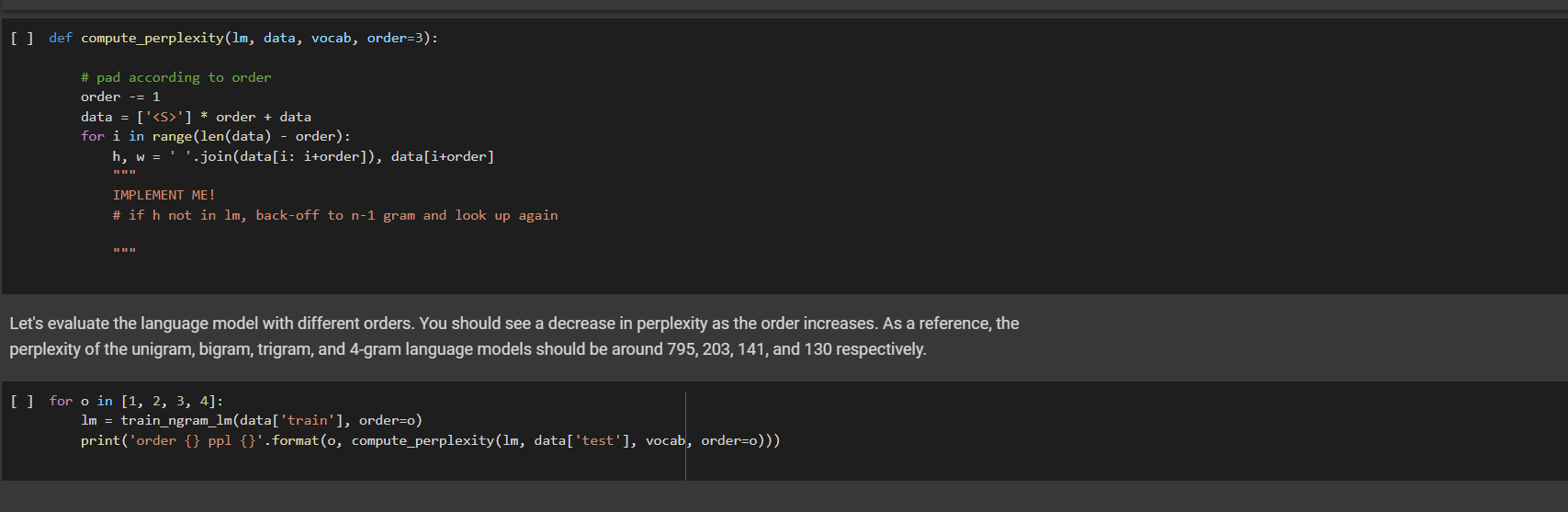1568x512 pixels.
Task: Click the 'for i in range(len(data) - order):' line
Action: click(x=216, y=137)
